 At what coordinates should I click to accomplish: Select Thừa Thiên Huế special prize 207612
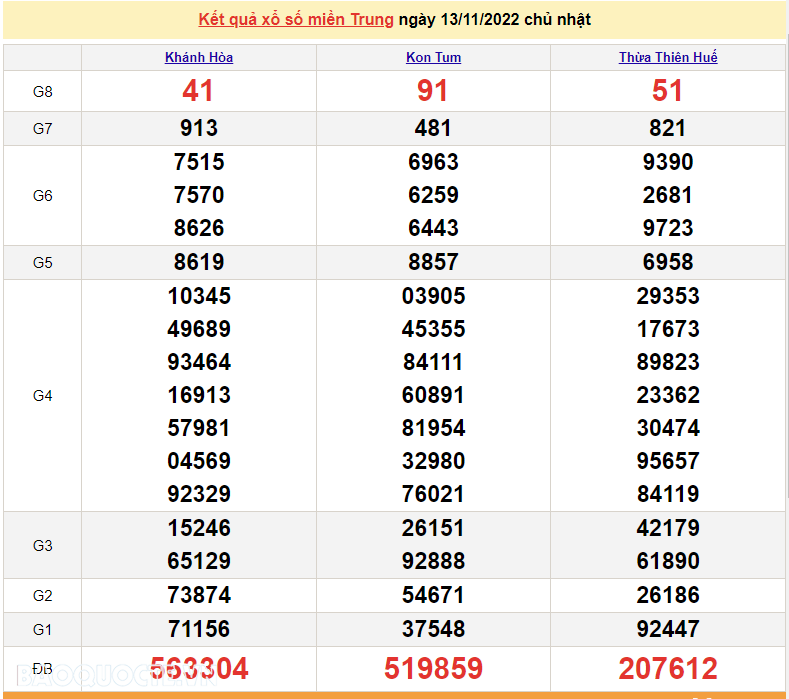tap(667, 668)
